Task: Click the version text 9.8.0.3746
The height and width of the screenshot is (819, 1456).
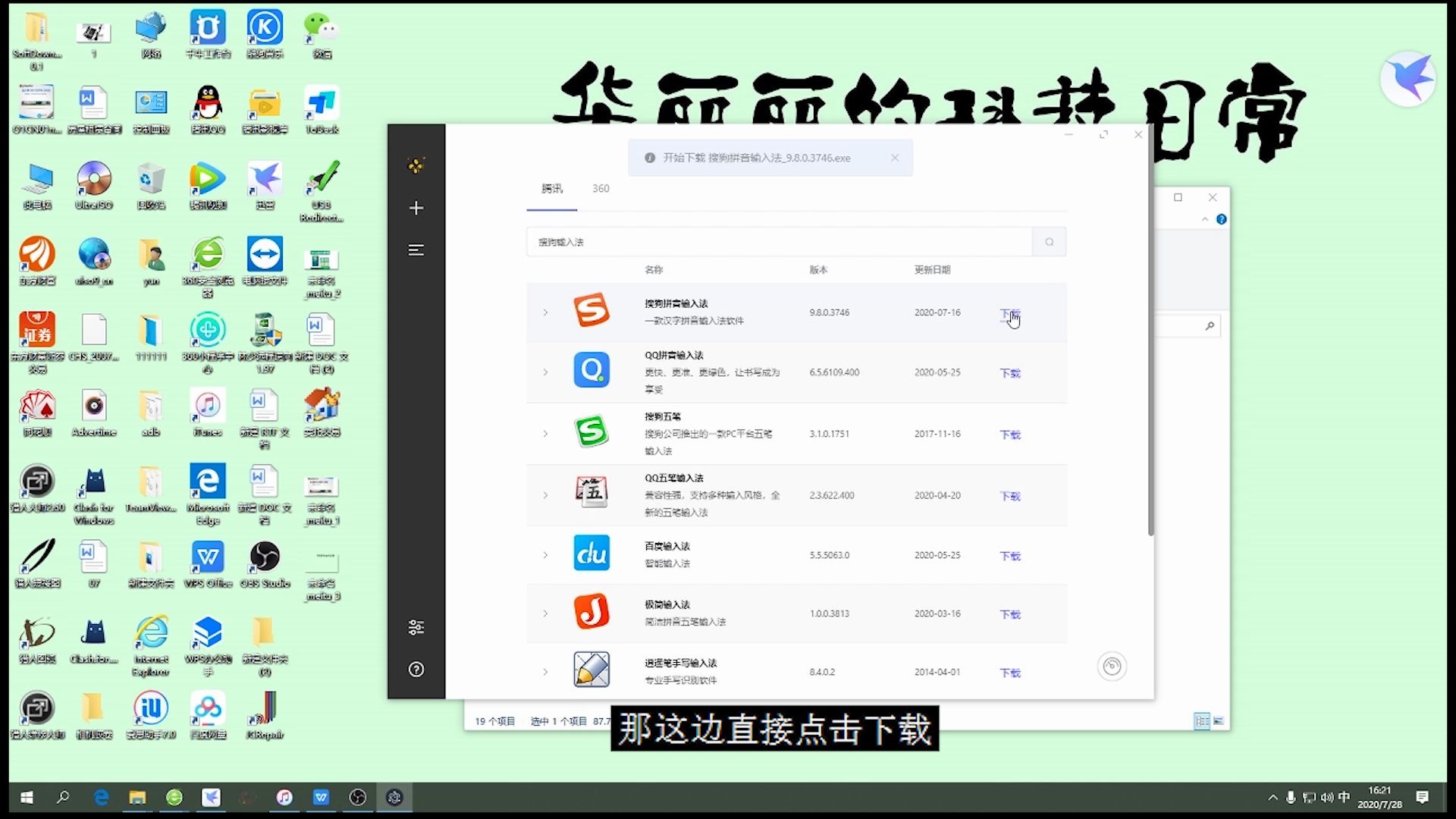Action: [829, 312]
